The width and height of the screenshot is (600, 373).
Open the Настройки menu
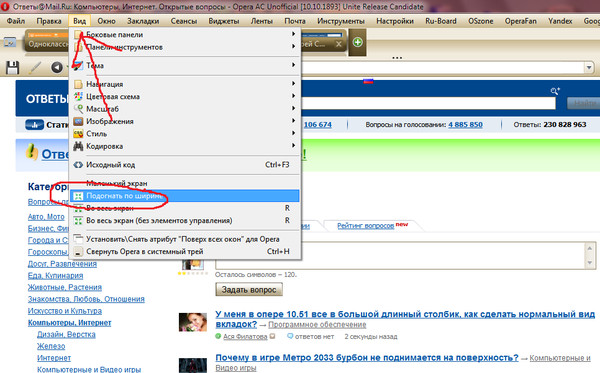click(x=395, y=21)
